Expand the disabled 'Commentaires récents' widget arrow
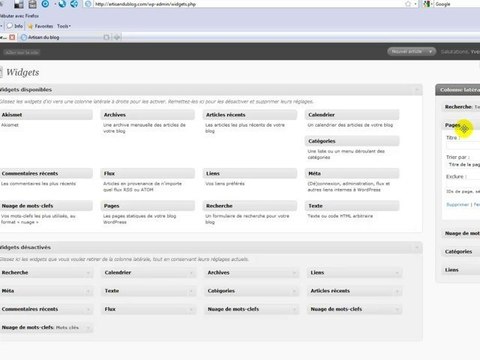This screenshot has width=480, height=360. click(x=88, y=309)
